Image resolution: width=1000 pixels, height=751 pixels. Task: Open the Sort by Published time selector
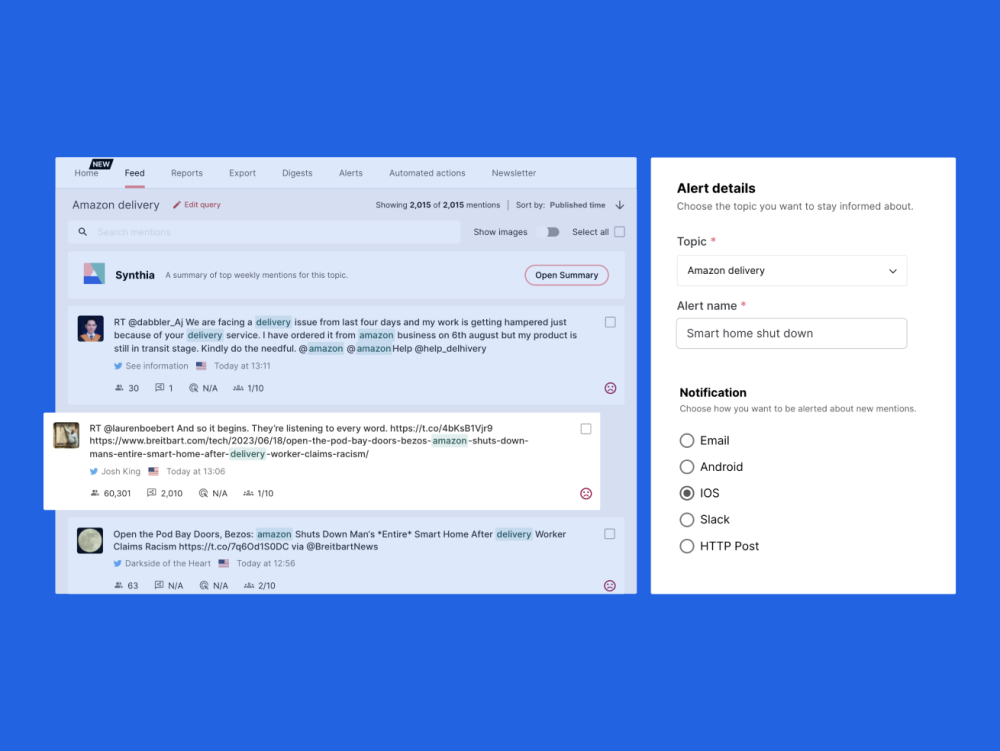click(x=561, y=205)
